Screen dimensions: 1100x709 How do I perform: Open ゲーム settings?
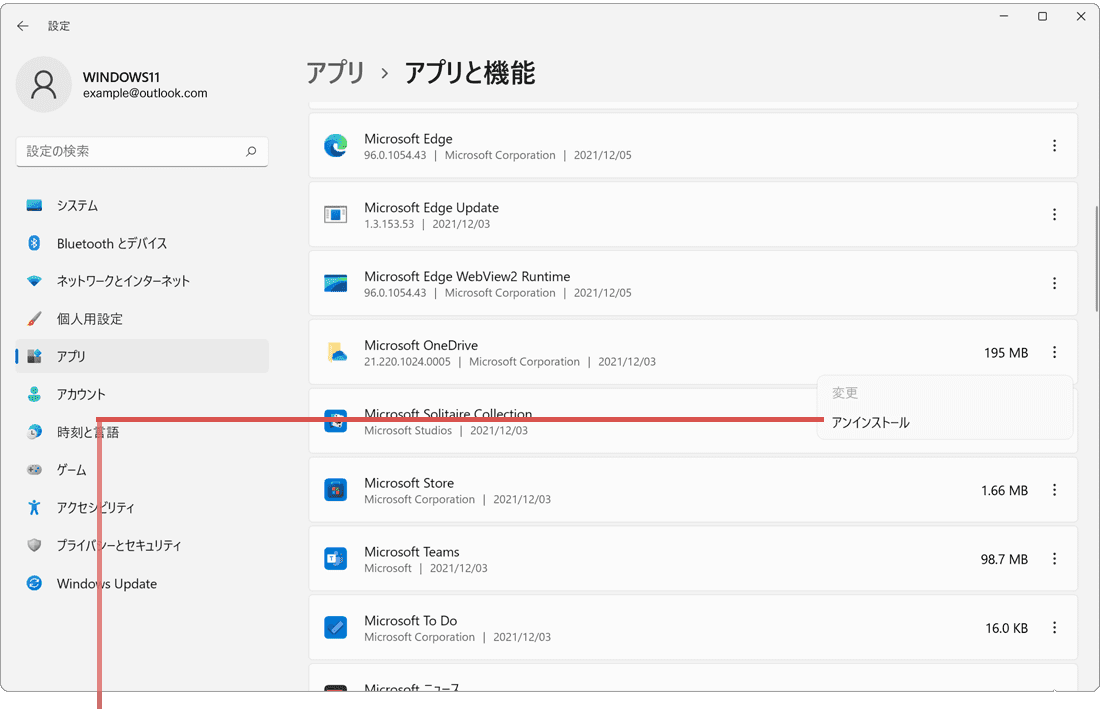[142, 469]
